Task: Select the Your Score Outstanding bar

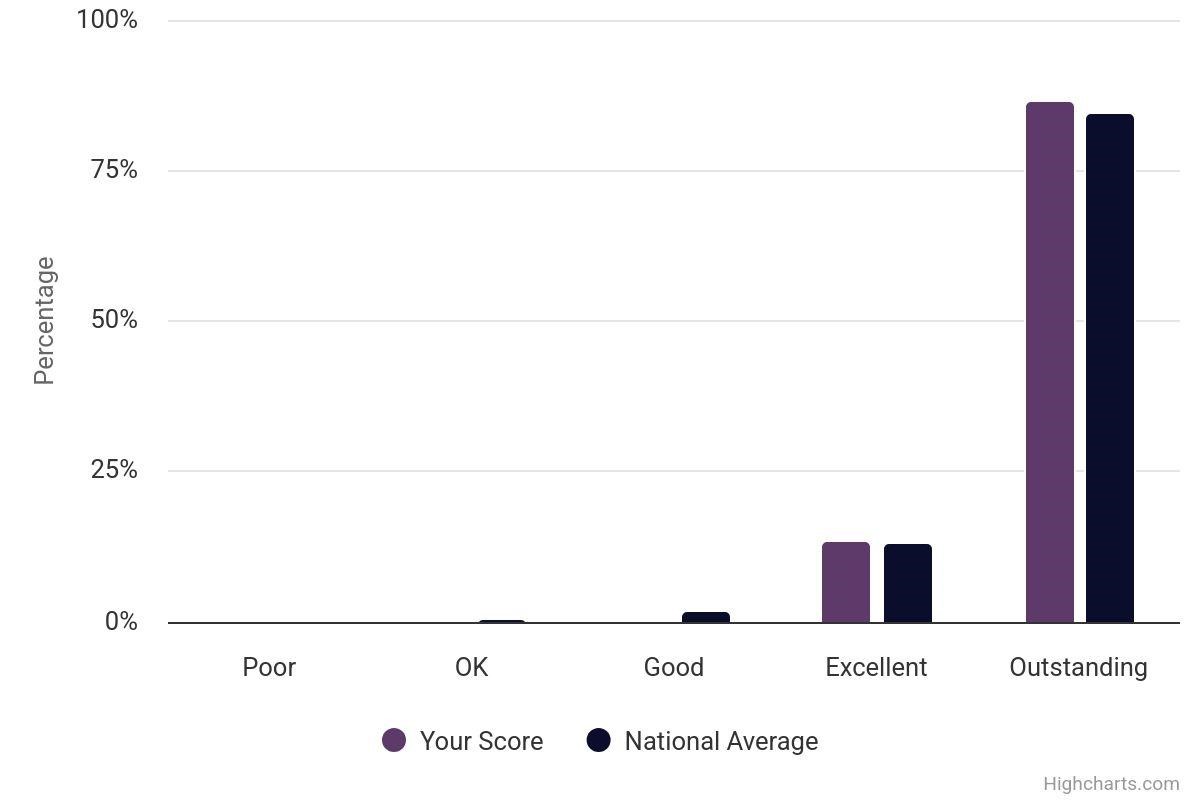Action: tap(1050, 362)
